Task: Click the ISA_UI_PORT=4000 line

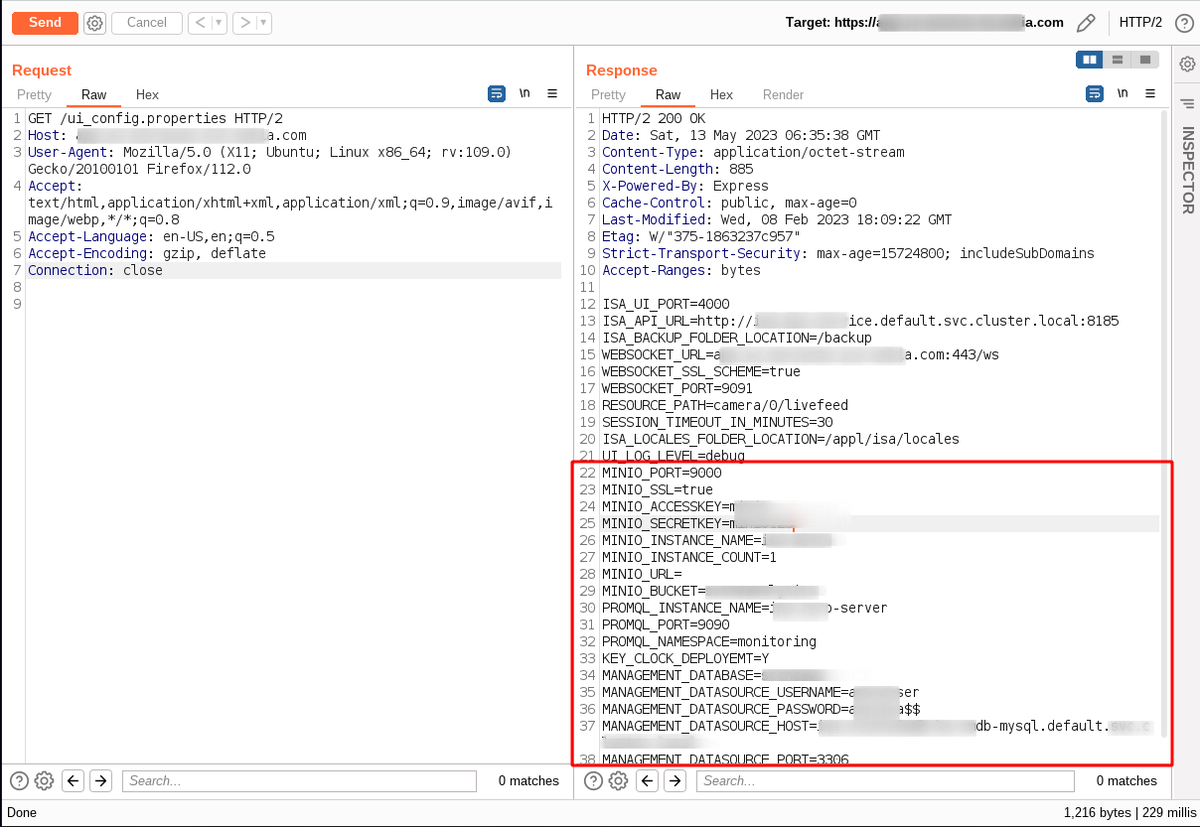Action: 666,304
